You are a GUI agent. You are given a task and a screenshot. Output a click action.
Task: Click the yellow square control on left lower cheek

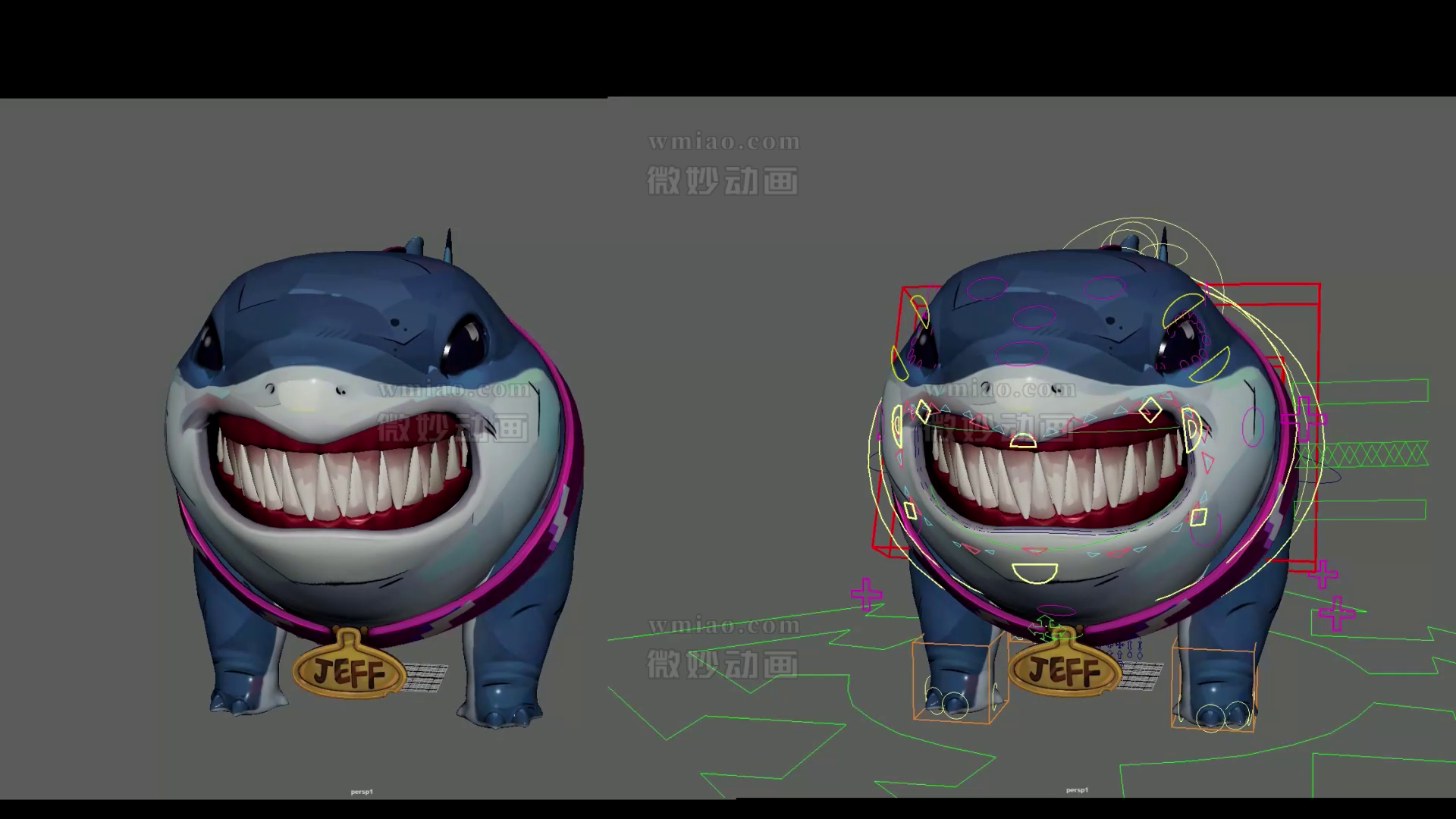(x=911, y=510)
